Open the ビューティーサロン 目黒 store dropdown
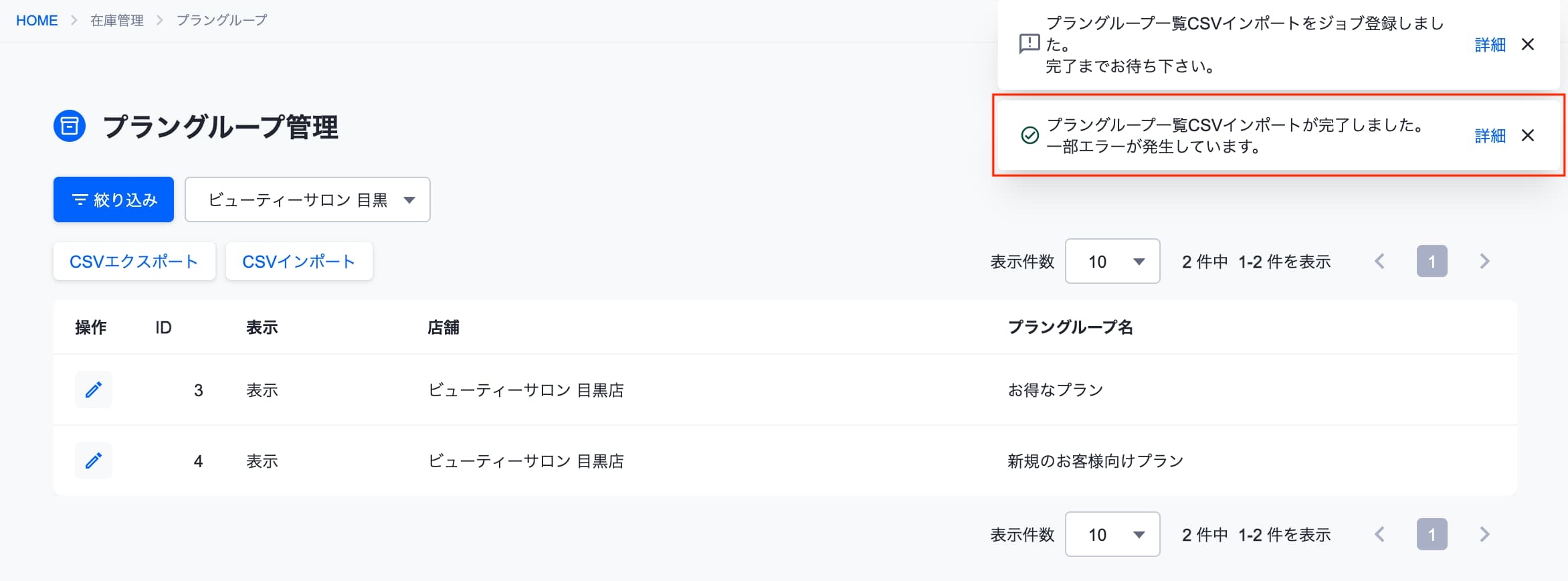 (x=308, y=199)
